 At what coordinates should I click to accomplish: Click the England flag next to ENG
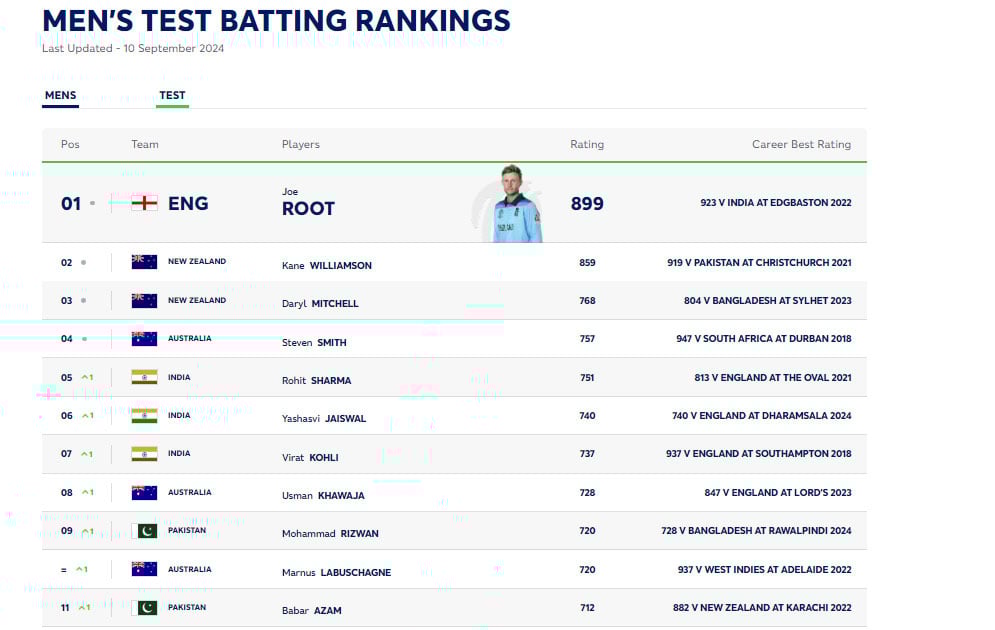[x=145, y=203]
